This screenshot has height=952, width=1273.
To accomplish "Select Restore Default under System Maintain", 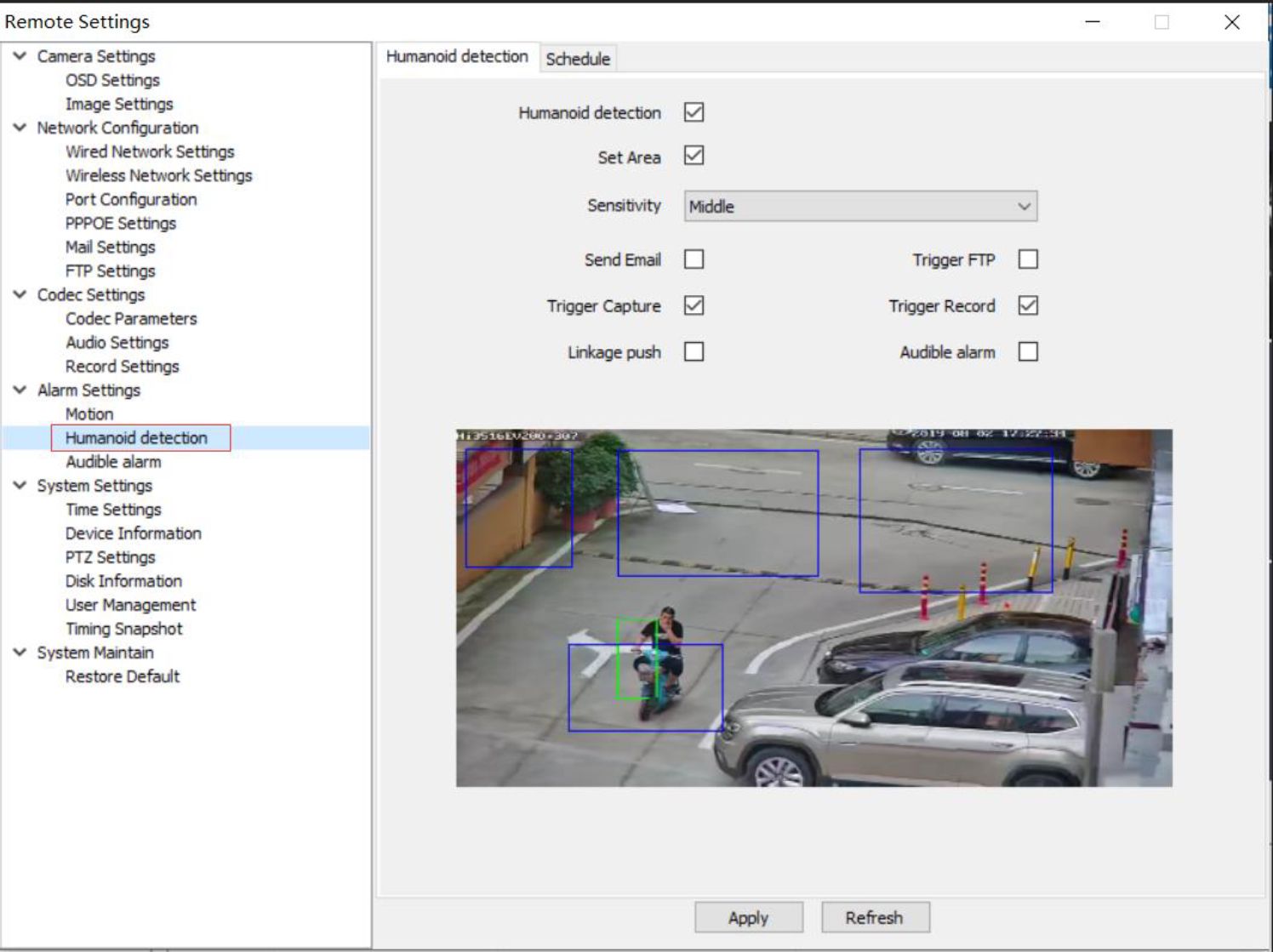I will [x=123, y=676].
